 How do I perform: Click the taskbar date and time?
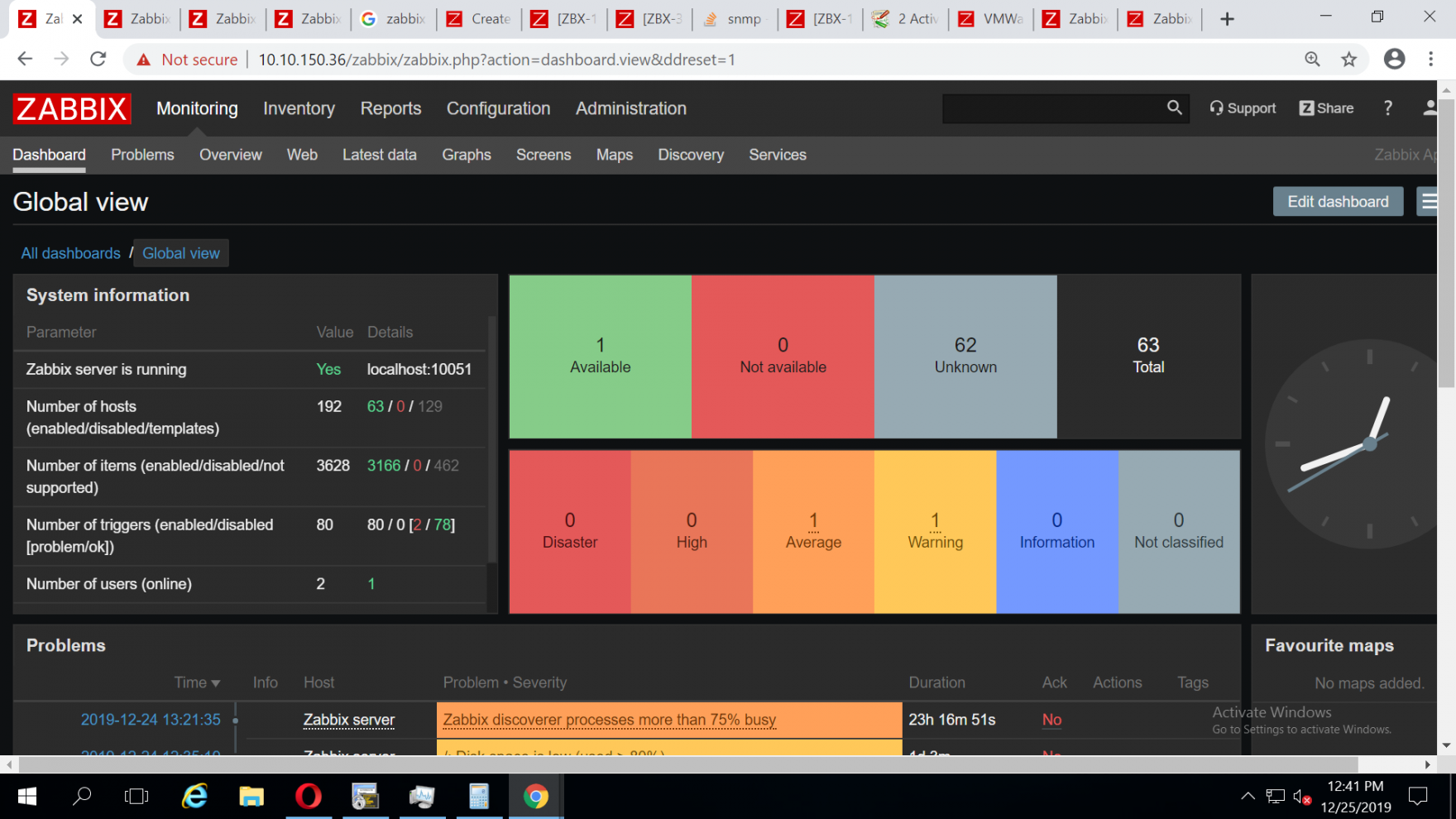[1355, 797]
